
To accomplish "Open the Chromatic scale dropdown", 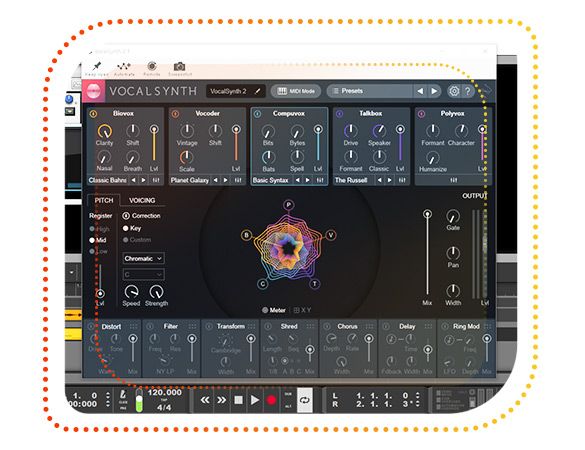I will coord(143,258).
